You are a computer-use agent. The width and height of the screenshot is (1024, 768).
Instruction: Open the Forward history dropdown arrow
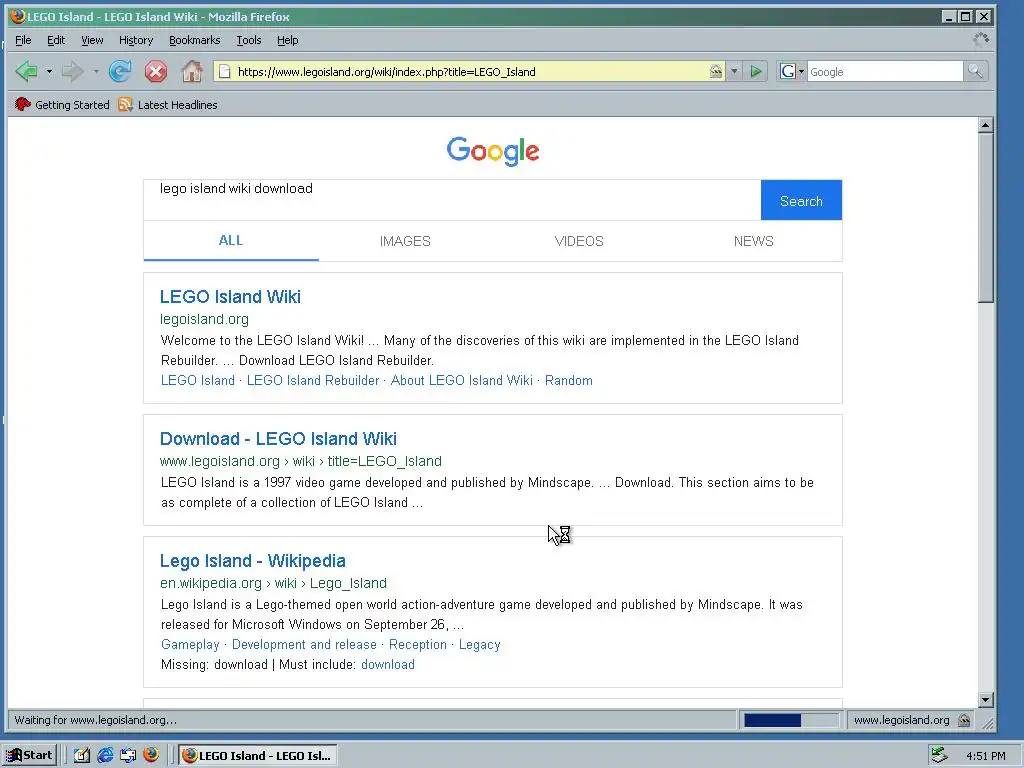[x=95, y=71]
